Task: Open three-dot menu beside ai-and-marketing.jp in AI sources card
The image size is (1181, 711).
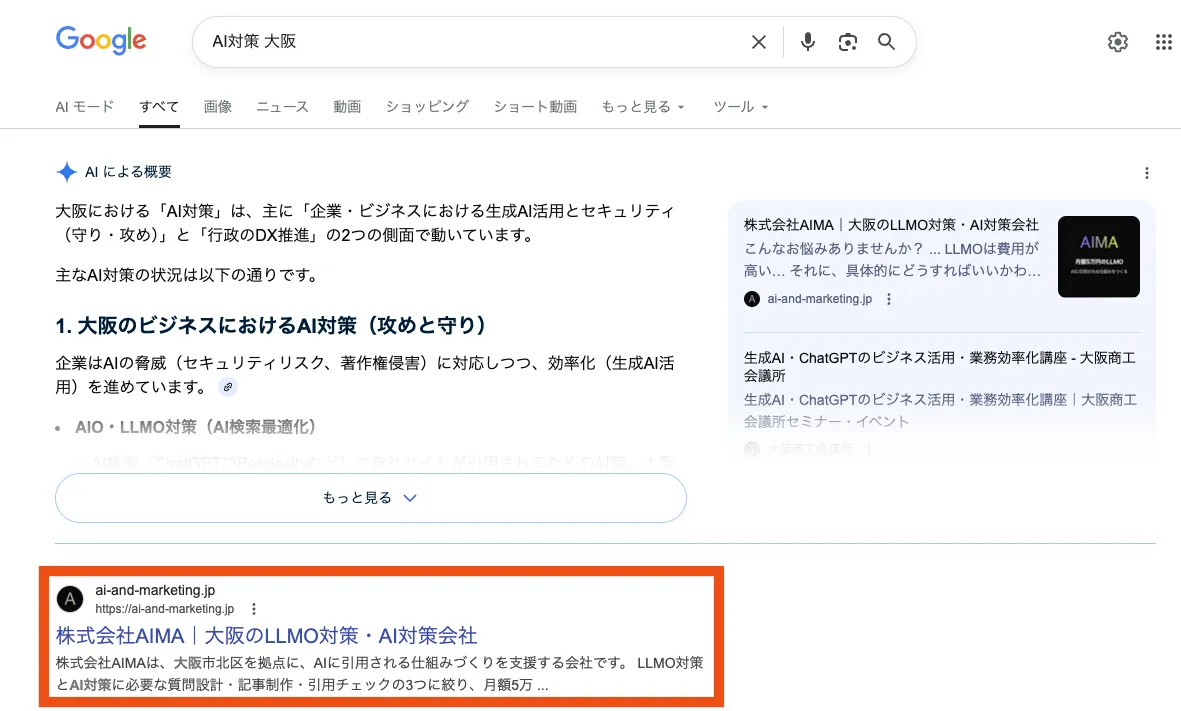Action: (x=889, y=299)
